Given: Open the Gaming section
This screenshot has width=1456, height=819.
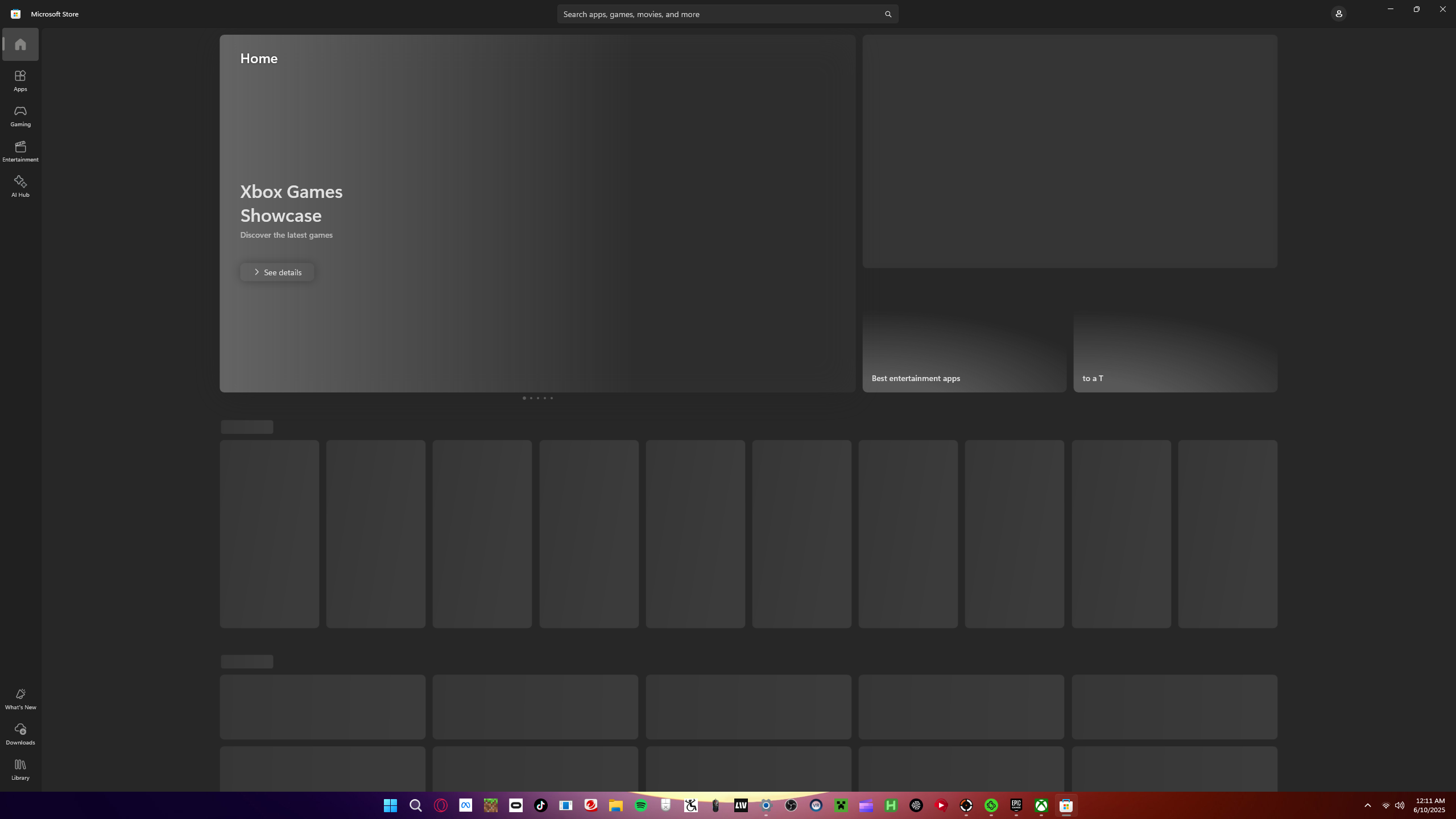Looking at the screenshot, I should pyautogui.click(x=20, y=116).
